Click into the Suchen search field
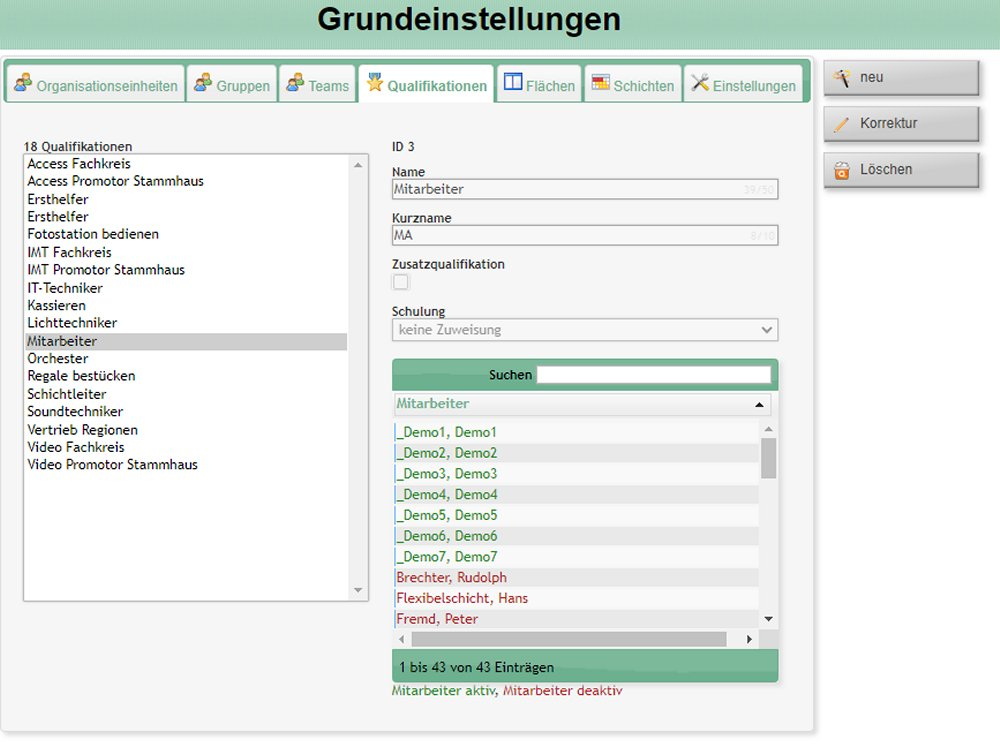Screen dimensions: 1000x755 point(654,375)
